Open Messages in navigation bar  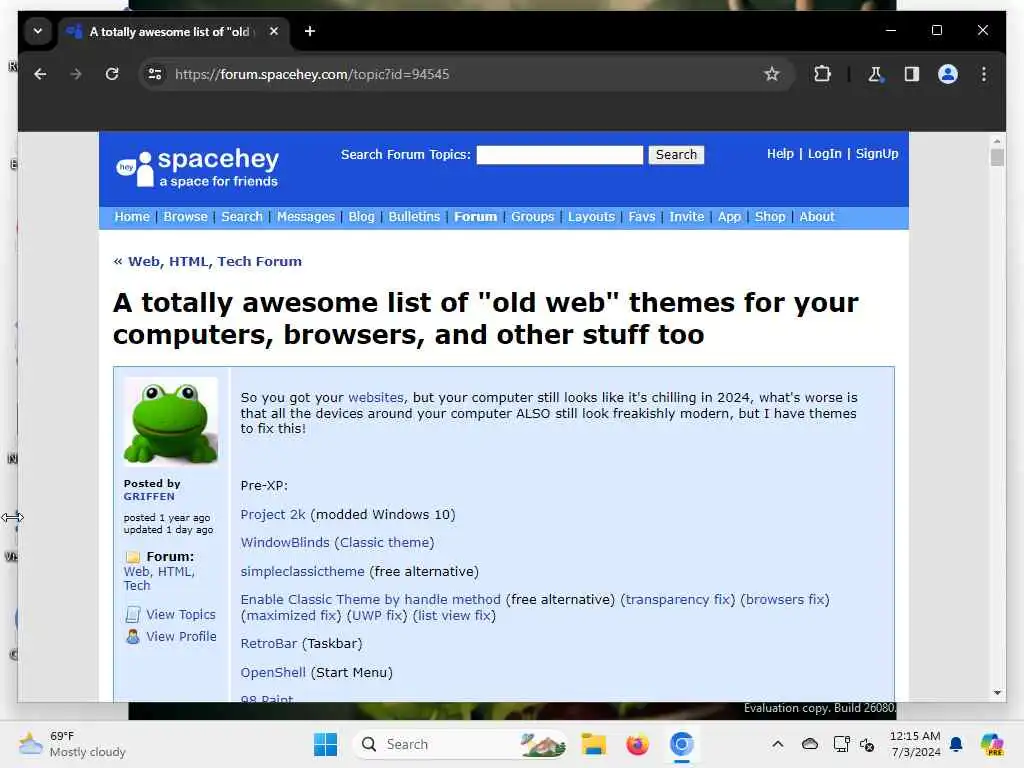[x=306, y=217]
